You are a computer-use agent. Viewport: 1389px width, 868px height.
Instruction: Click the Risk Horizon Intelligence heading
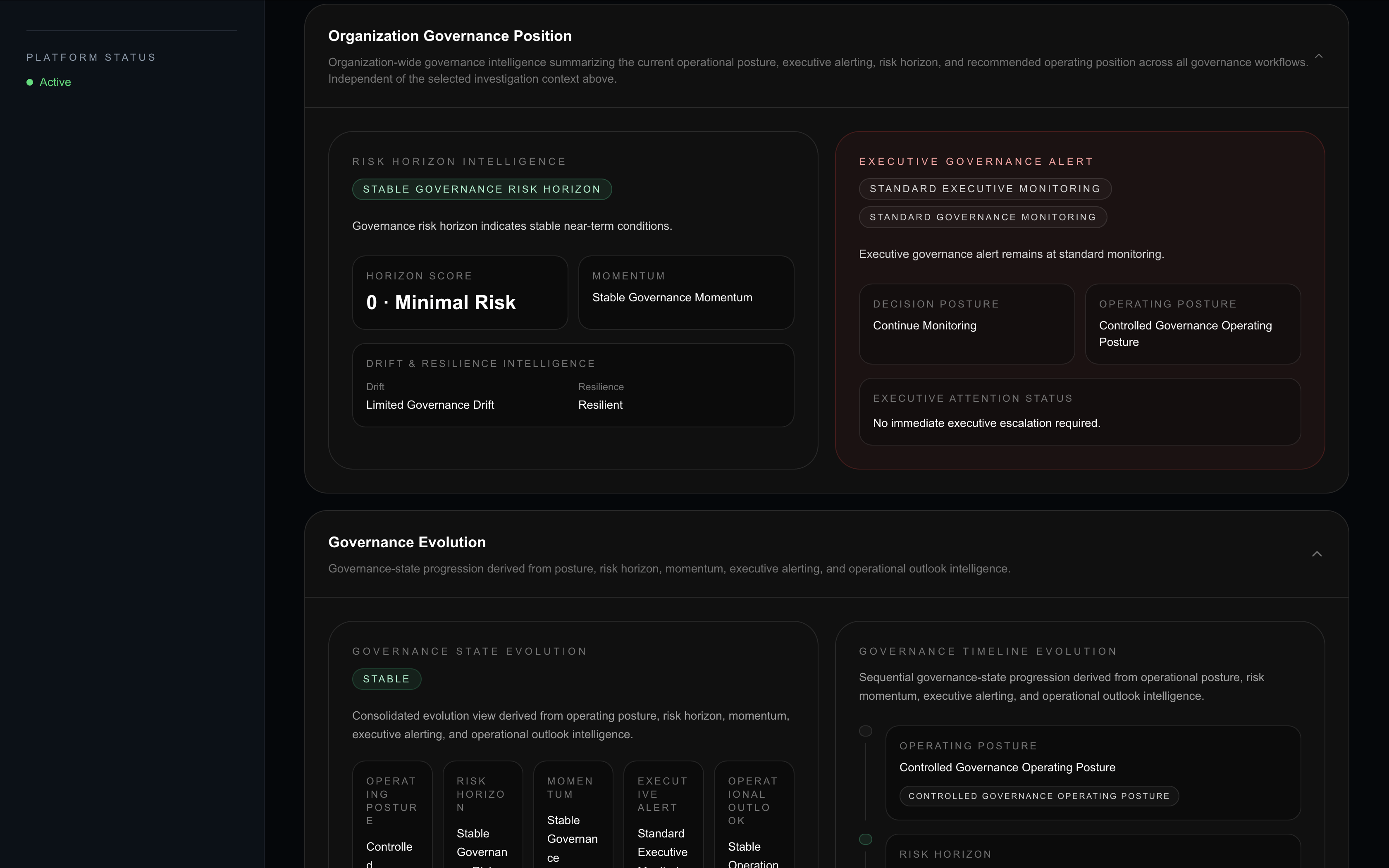[x=459, y=161]
